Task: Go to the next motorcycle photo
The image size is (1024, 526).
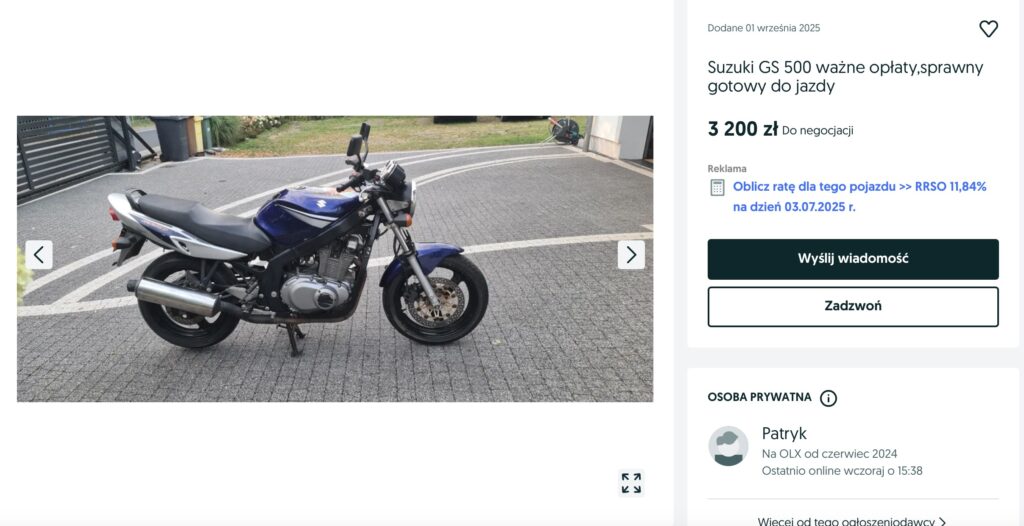Action: coord(631,255)
